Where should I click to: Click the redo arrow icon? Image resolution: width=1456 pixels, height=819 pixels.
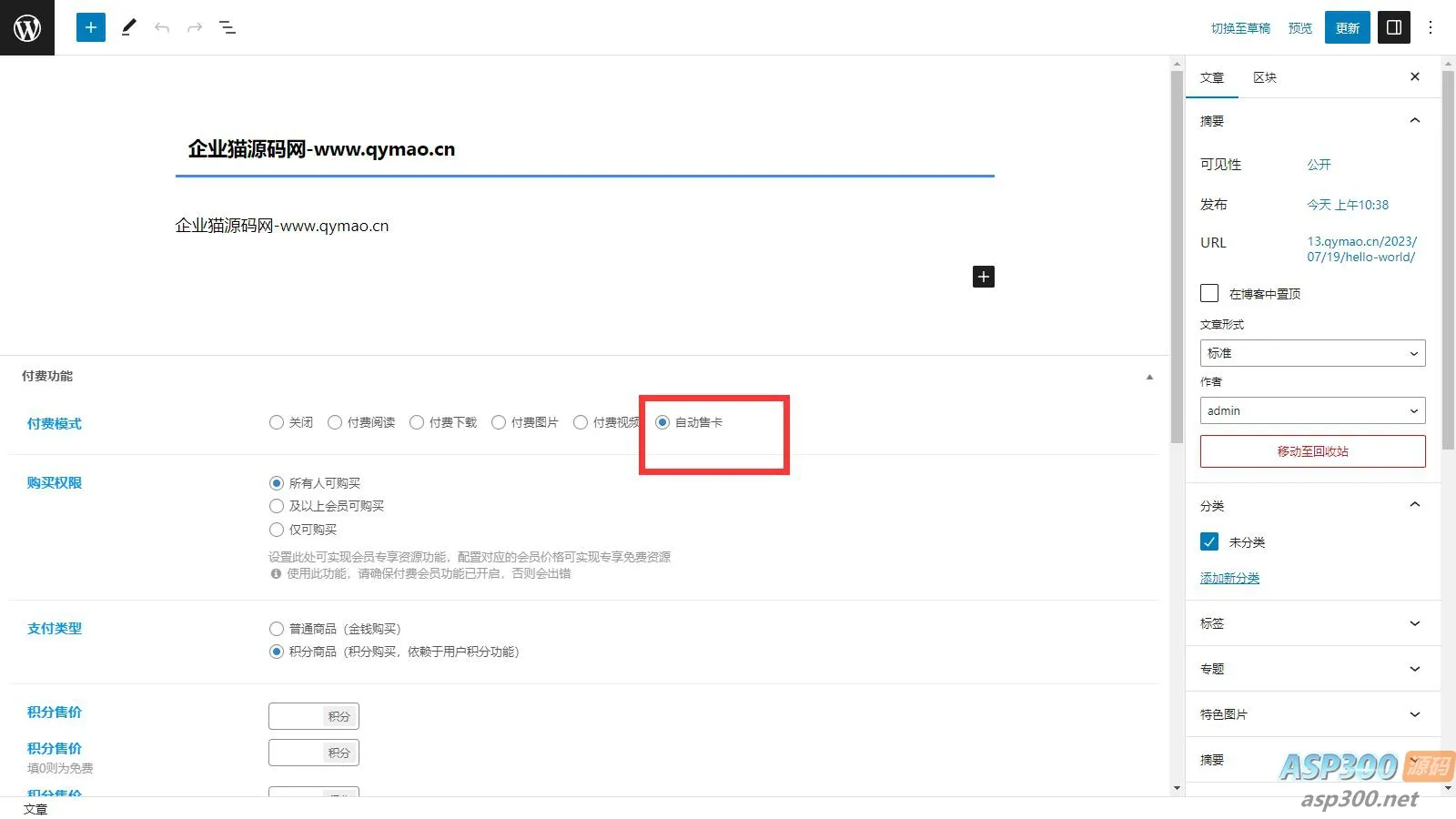click(x=195, y=28)
